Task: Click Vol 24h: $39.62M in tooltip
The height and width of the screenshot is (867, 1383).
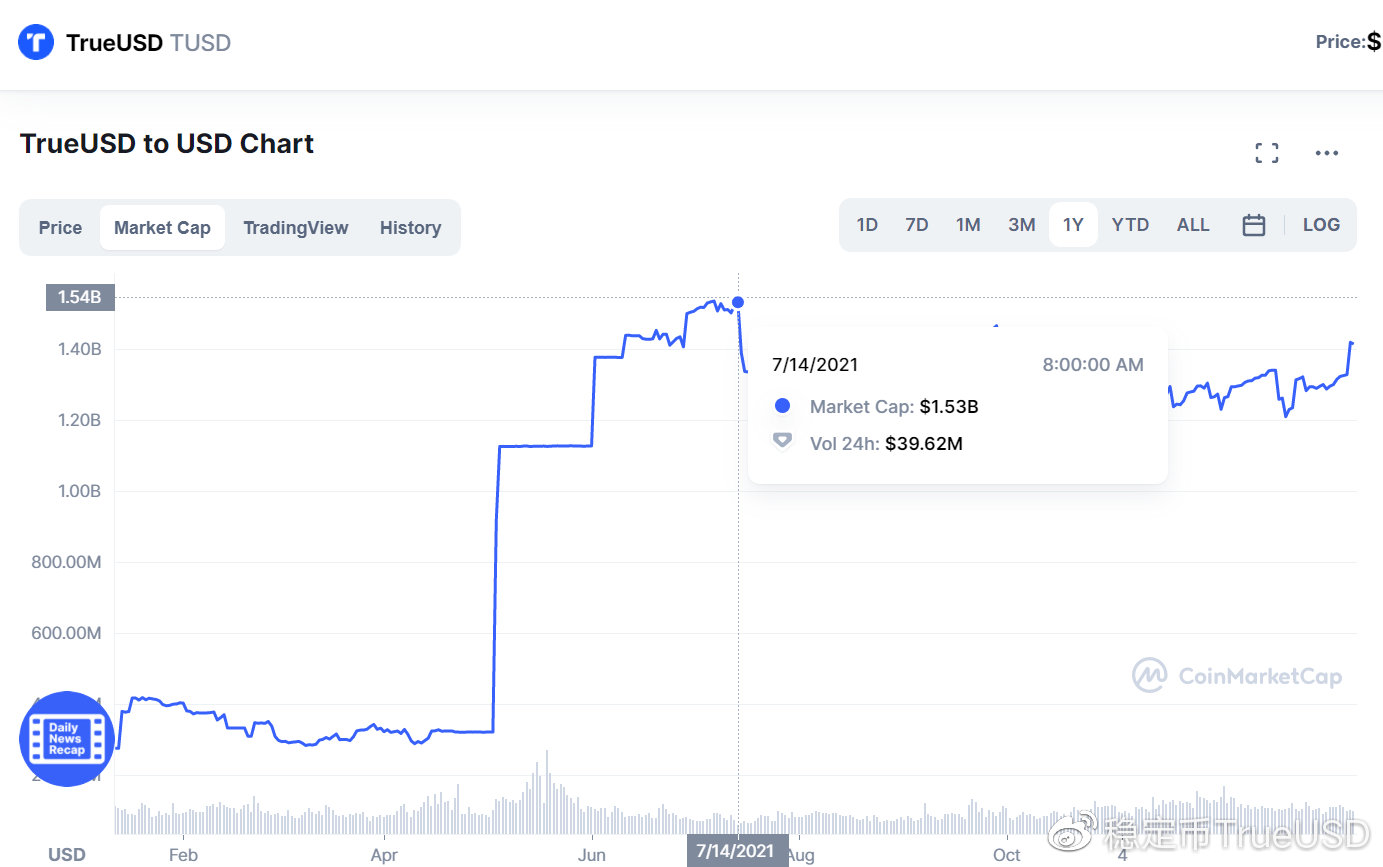Action: [x=886, y=443]
